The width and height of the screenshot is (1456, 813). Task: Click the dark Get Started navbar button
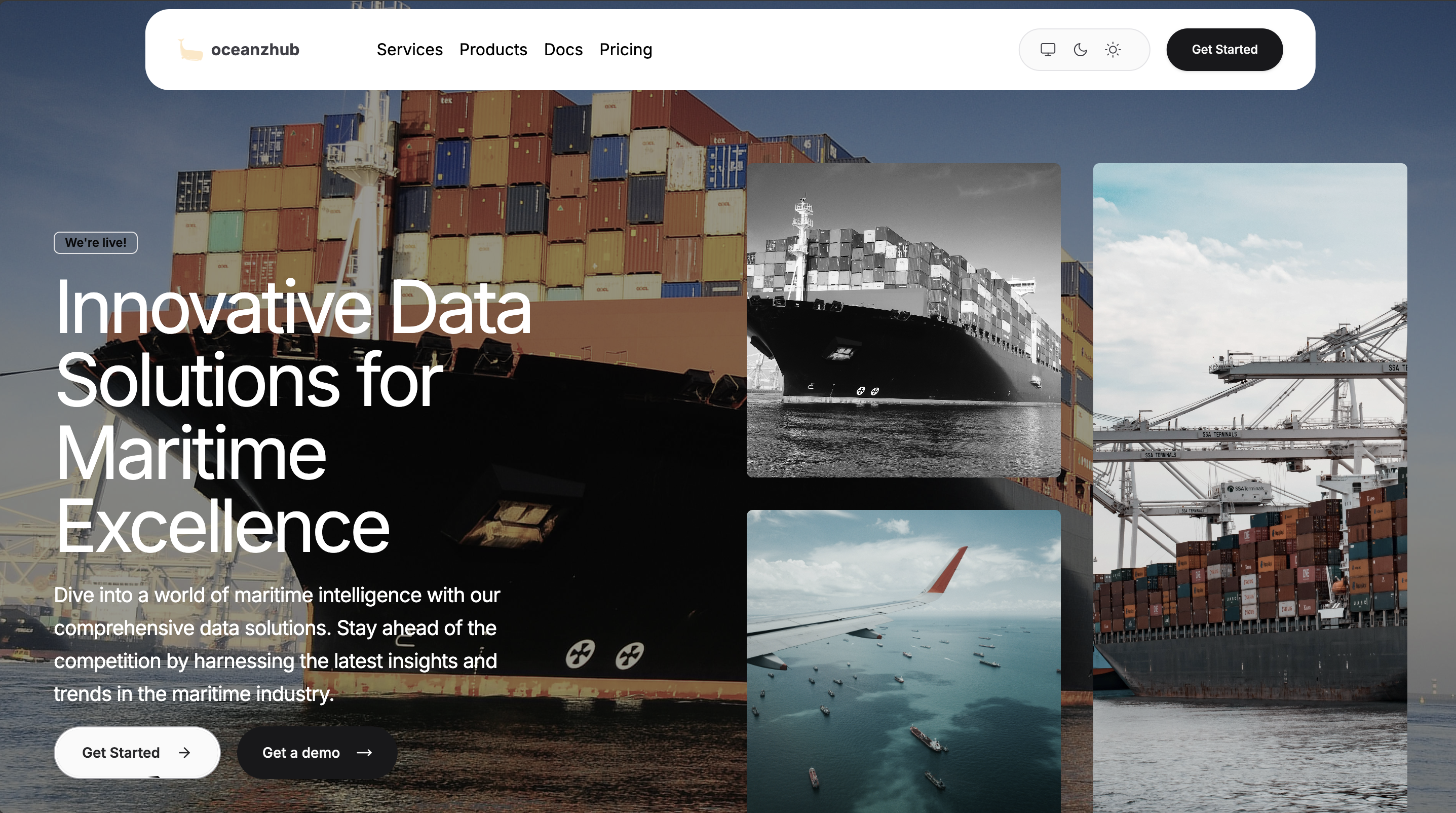coord(1224,49)
